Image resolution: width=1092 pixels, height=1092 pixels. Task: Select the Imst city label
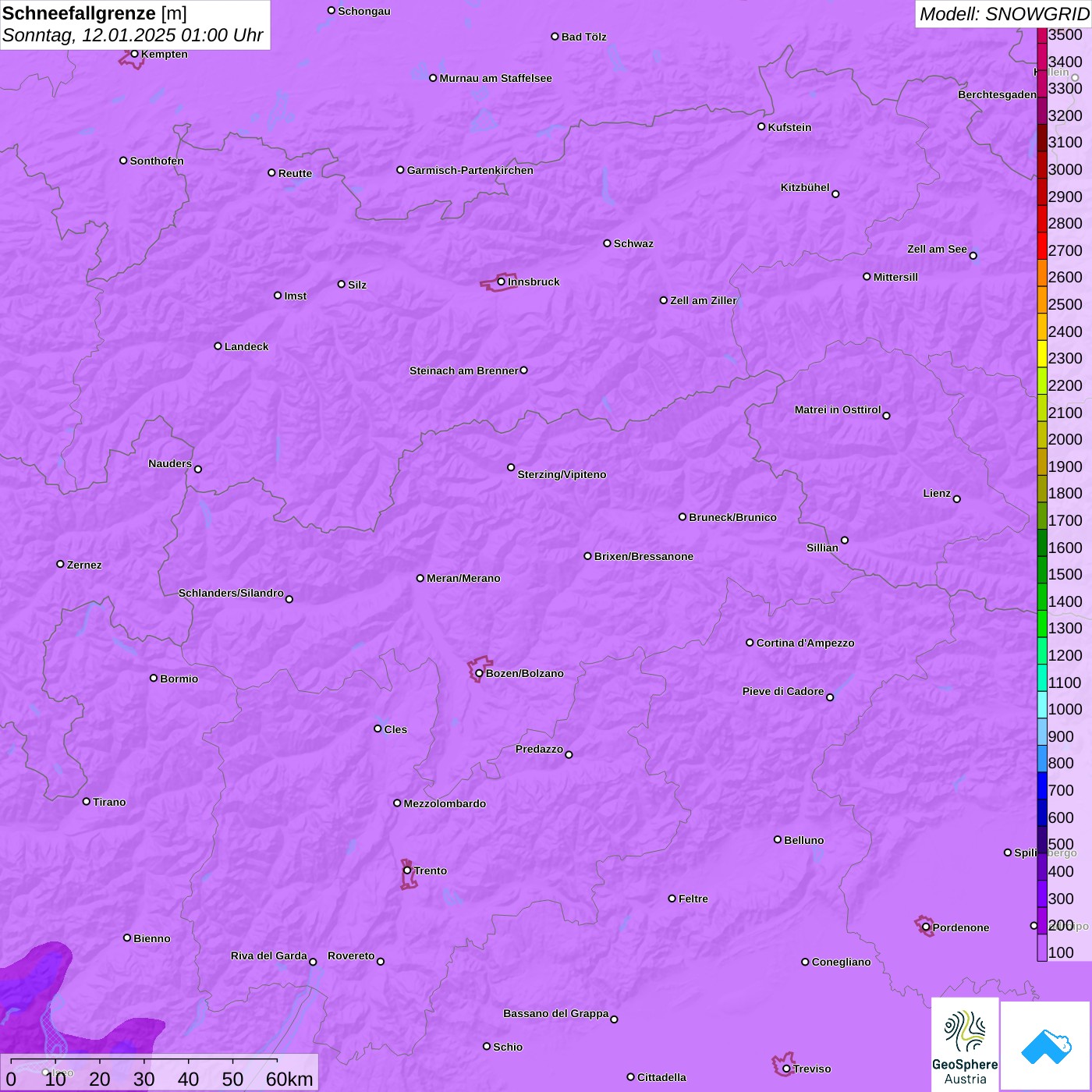tap(296, 296)
